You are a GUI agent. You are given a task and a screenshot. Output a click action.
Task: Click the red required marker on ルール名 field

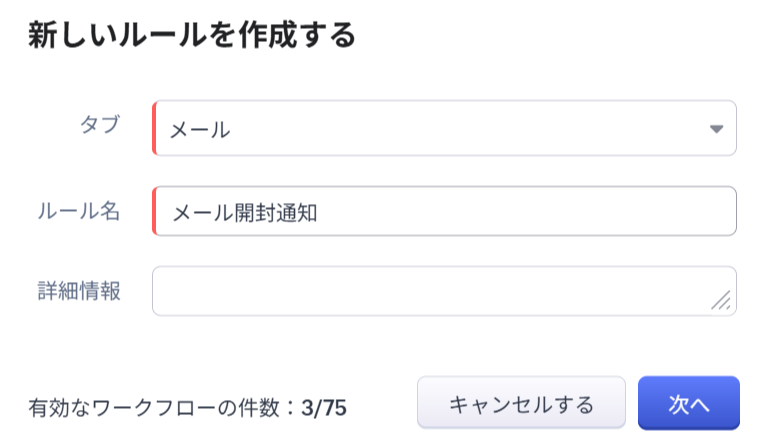pos(154,211)
